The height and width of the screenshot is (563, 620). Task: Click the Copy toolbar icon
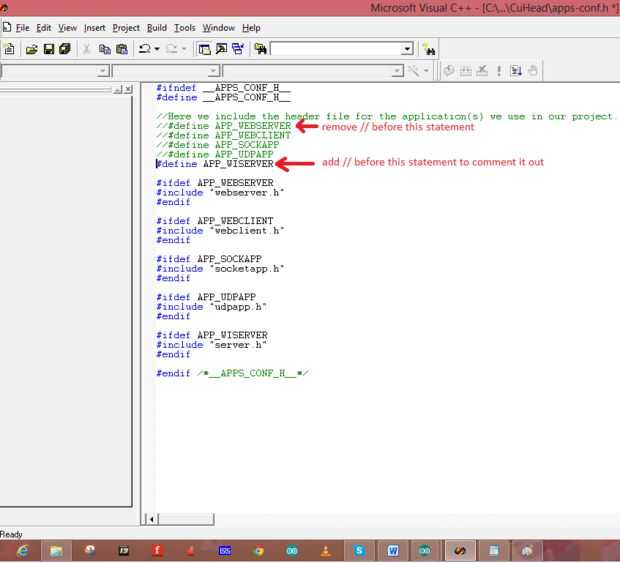tap(105, 49)
